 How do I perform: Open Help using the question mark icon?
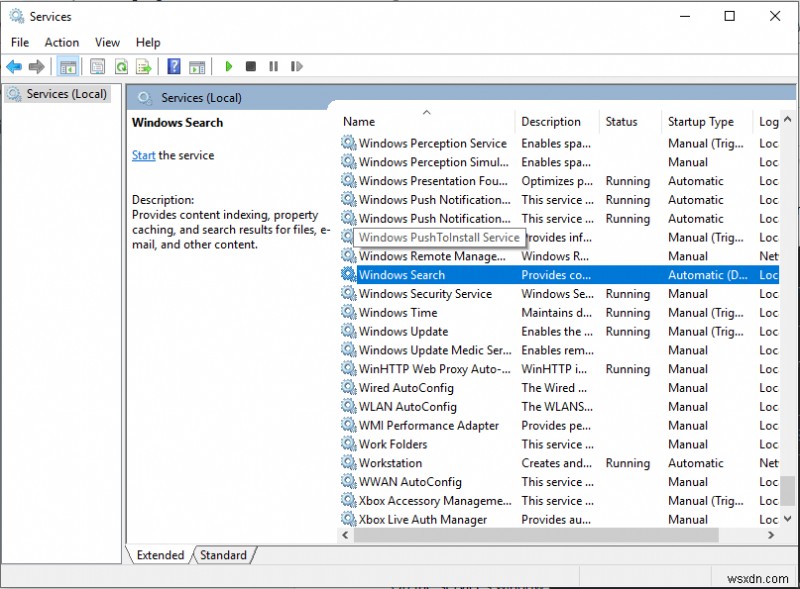click(x=174, y=66)
